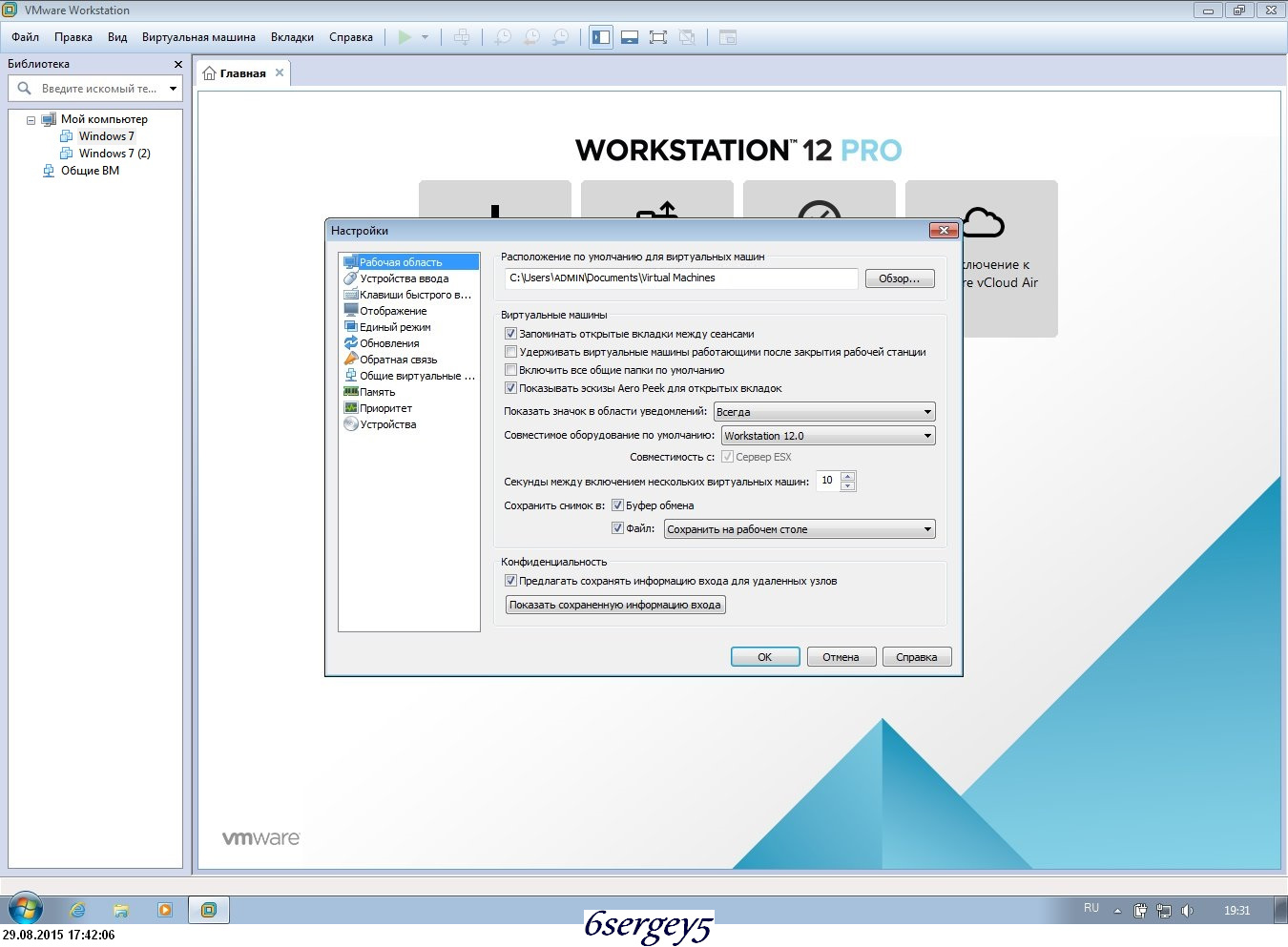Image resolution: width=1288 pixels, height=947 pixels.
Task: Select Отображение settings category
Action: coord(393,310)
